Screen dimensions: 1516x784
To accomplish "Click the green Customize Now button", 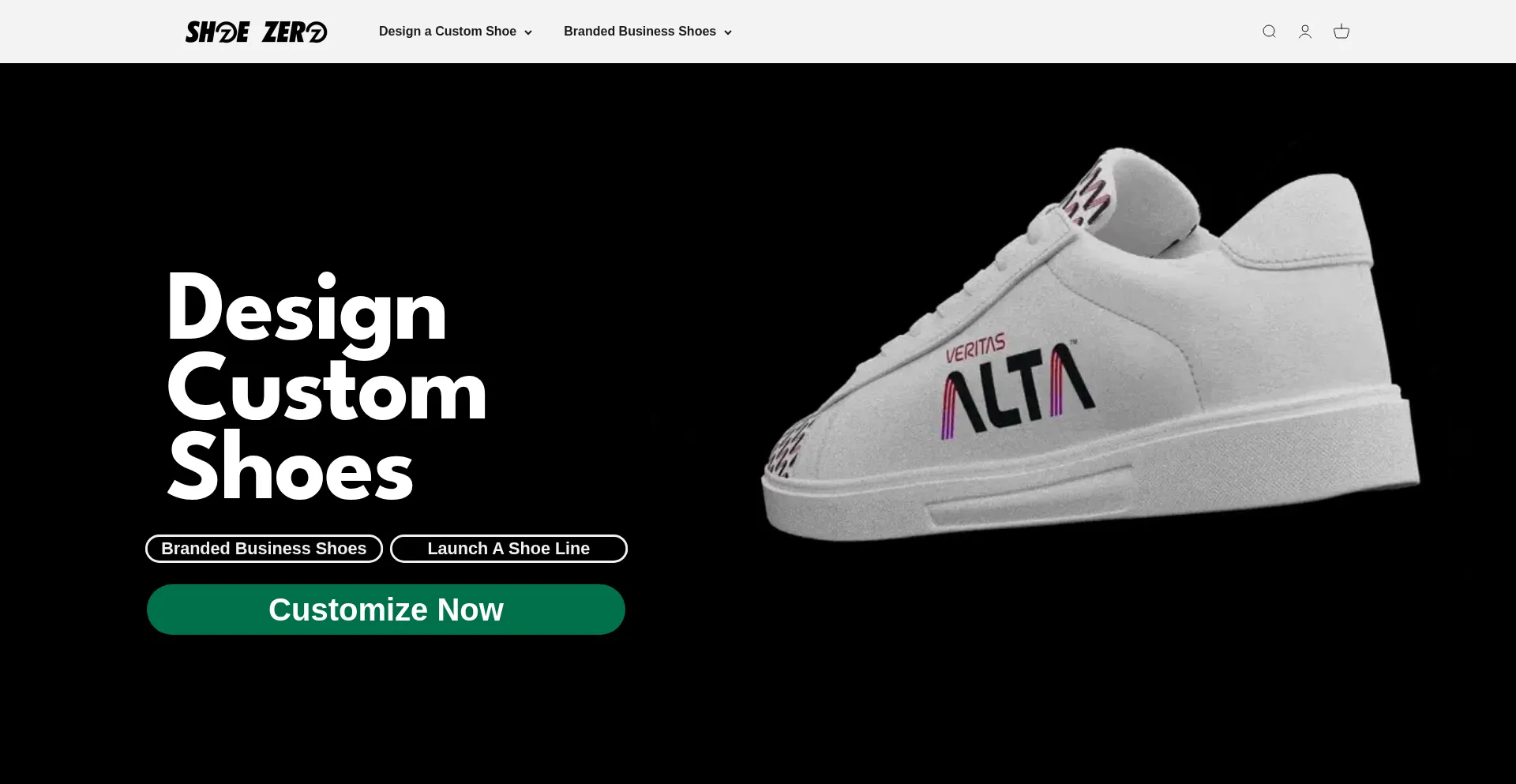I will [x=386, y=610].
